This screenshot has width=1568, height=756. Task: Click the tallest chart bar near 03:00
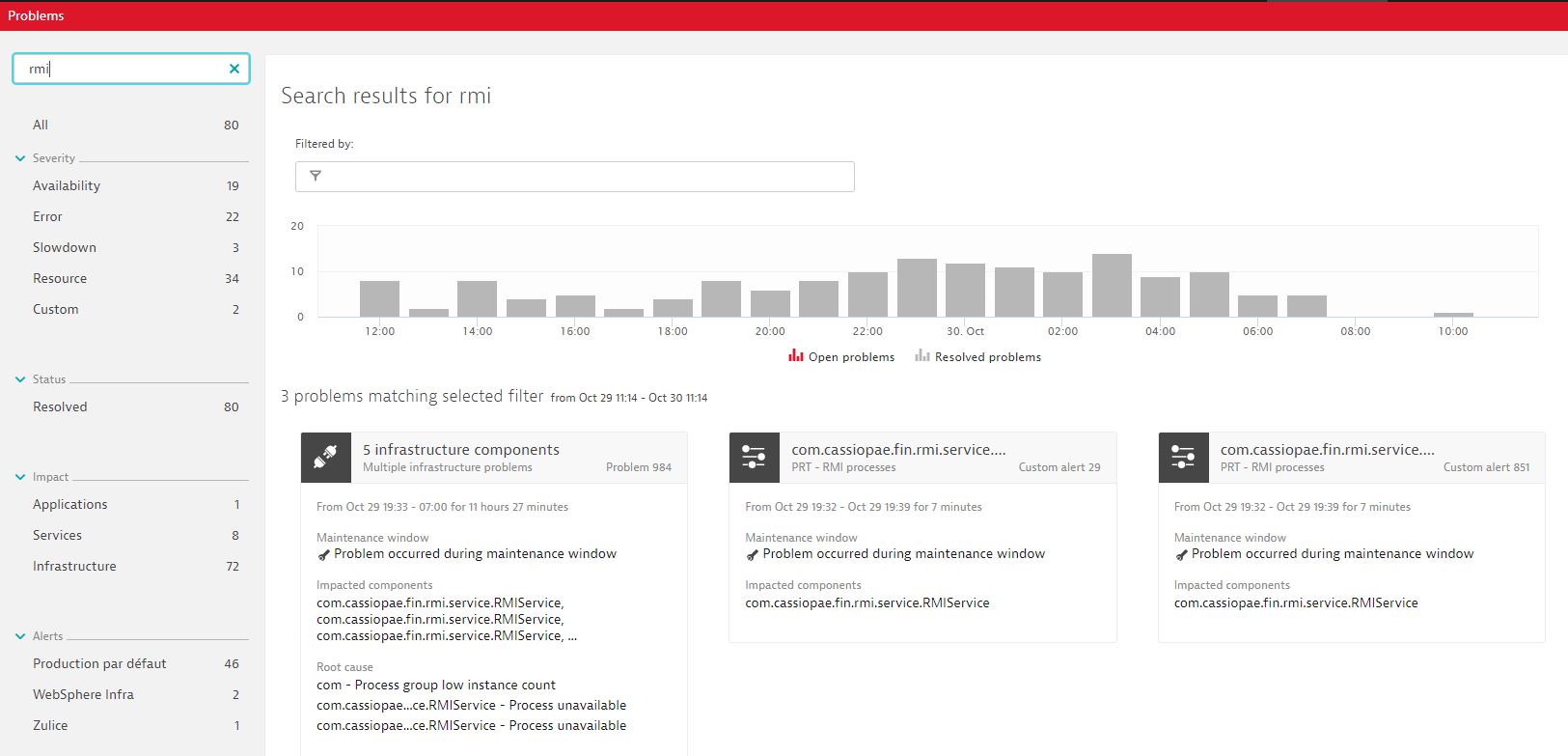(x=1112, y=286)
